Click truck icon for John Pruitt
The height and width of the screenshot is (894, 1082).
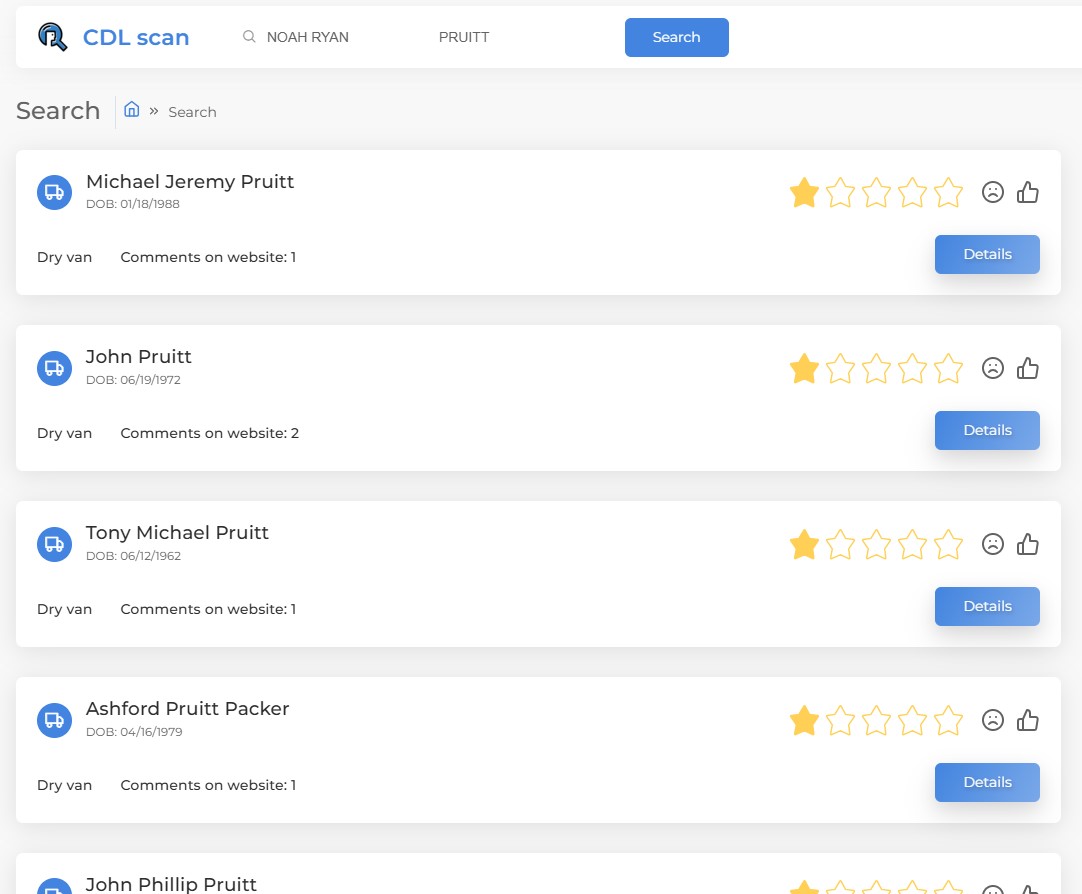[55, 368]
